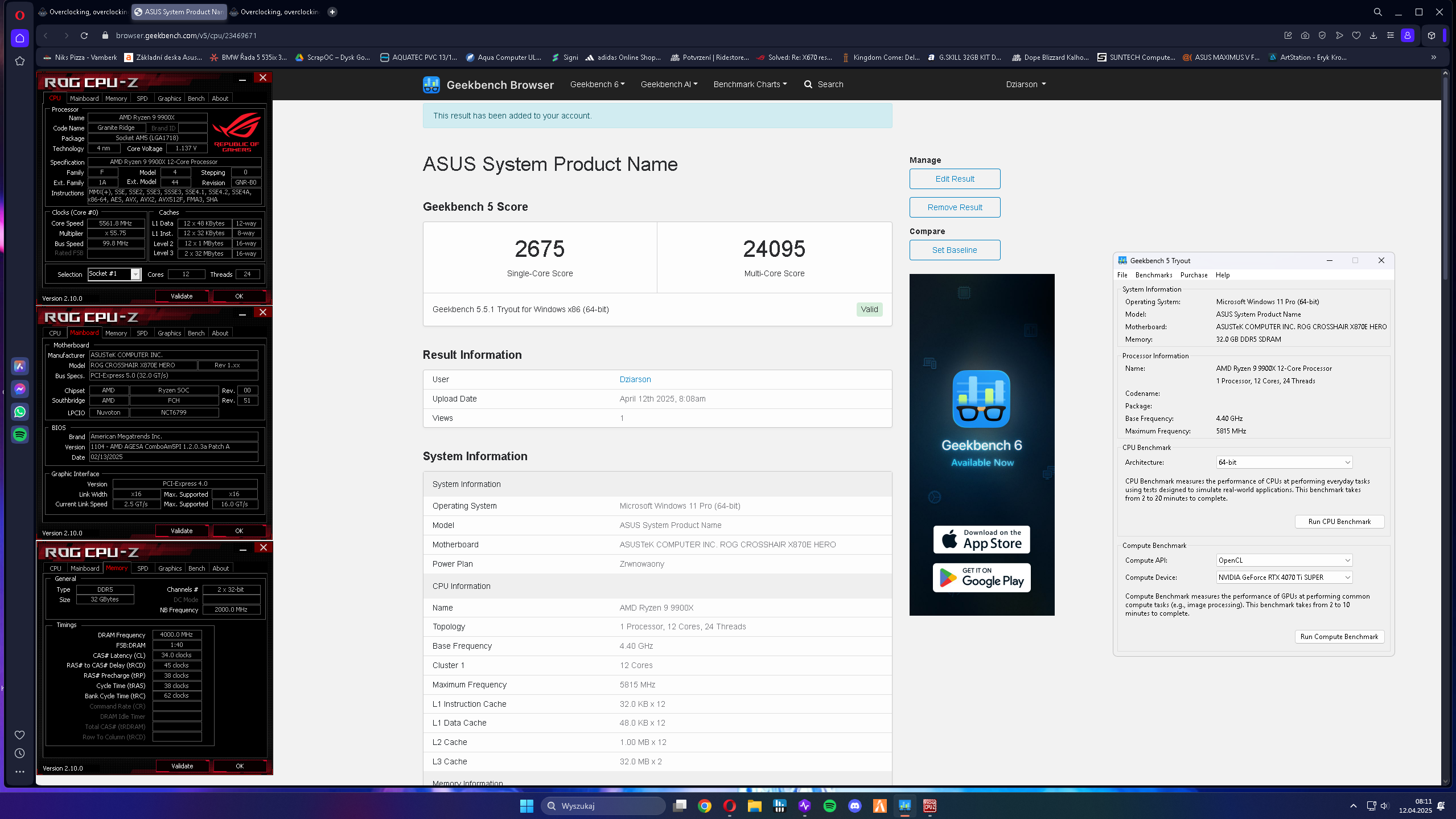Switch to Bench tab in top CPU-Z window

(196, 99)
